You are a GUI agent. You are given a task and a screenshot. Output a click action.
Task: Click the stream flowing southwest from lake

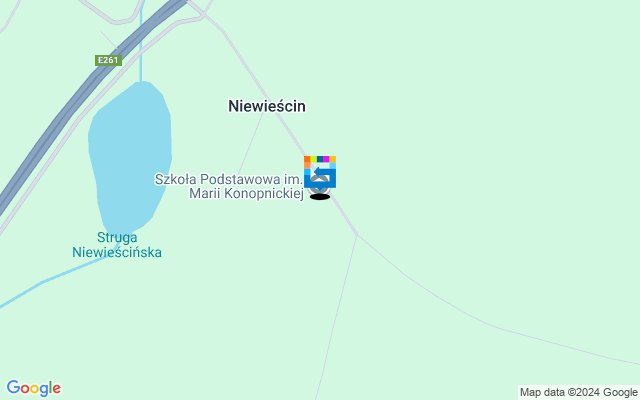[x=53, y=278]
